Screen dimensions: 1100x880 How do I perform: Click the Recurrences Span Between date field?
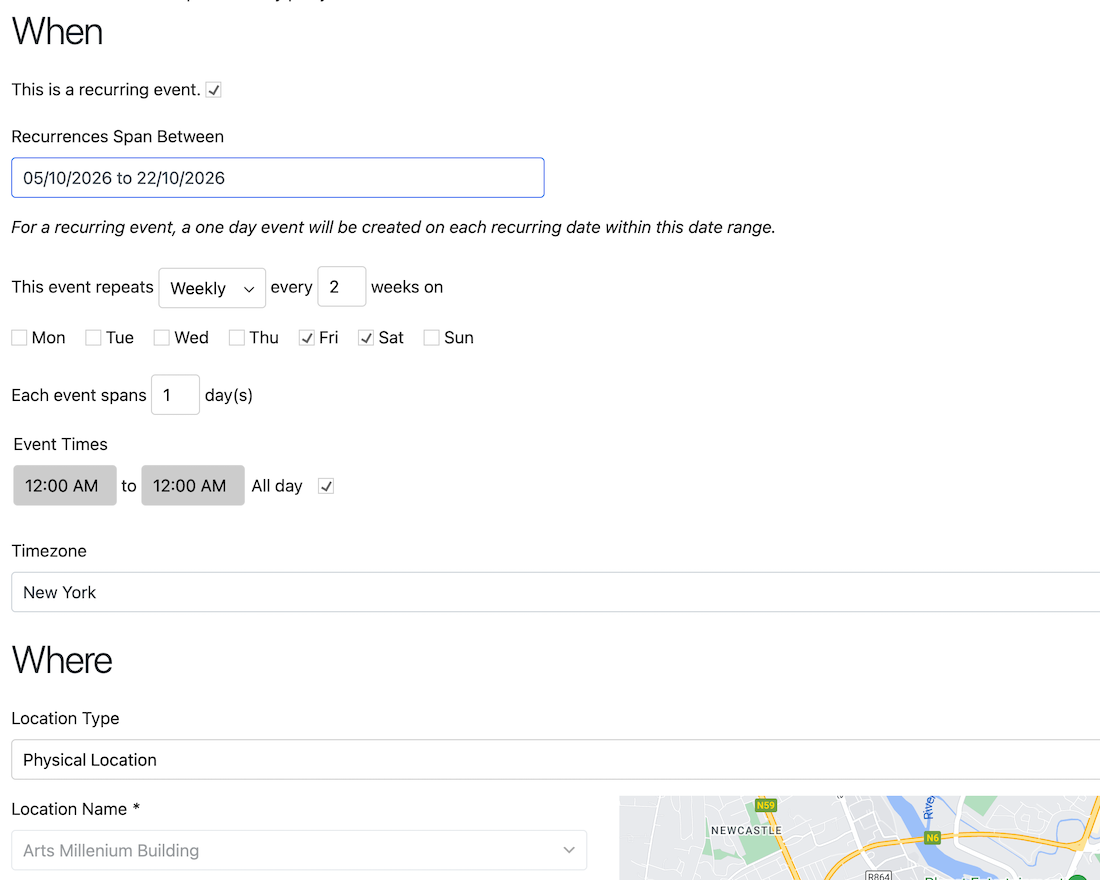tap(277, 178)
